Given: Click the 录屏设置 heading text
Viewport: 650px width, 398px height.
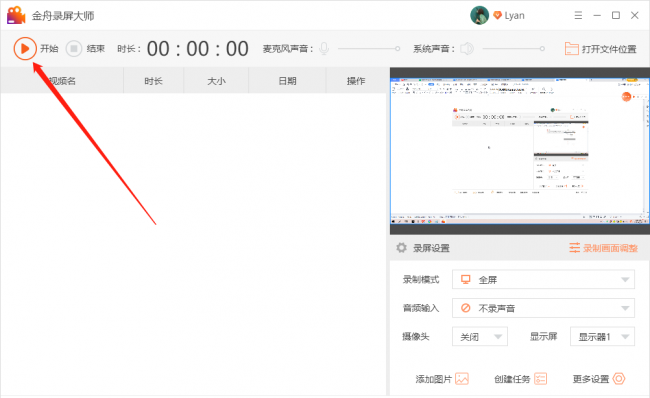Looking at the screenshot, I should [431, 248].
